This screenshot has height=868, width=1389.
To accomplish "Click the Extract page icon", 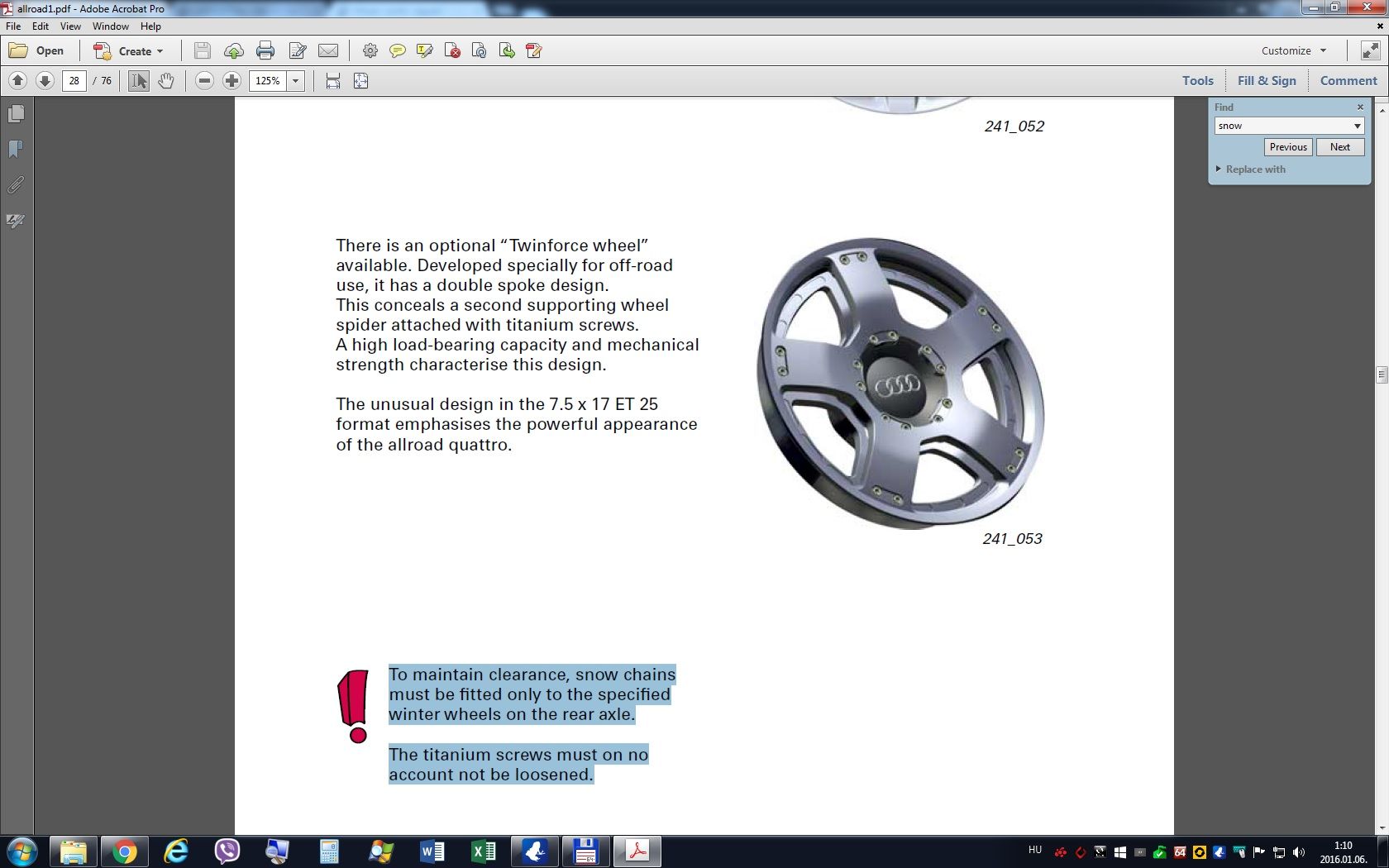I will click(507, 50).
